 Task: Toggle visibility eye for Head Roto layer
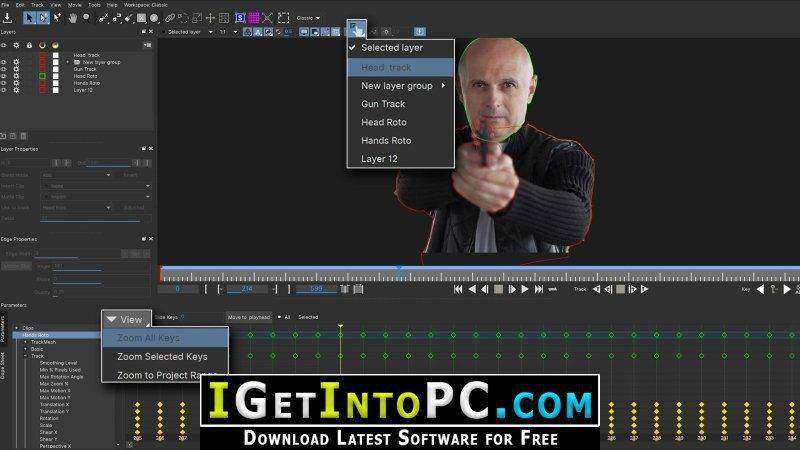pyautogui.click(x=5, y=75)
